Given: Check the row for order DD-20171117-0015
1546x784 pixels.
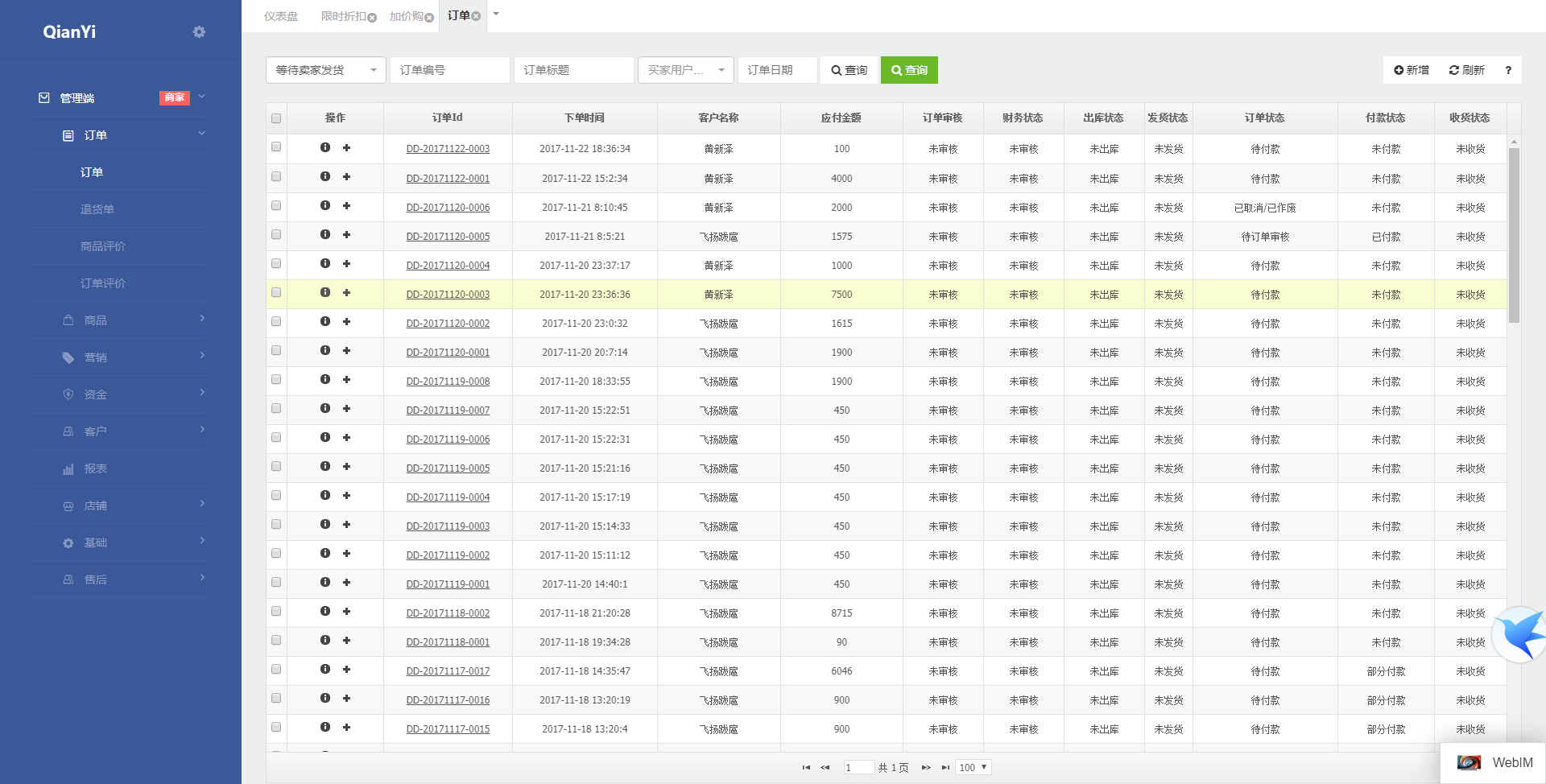Looking at the screenshot, I should tap(276, 726).
